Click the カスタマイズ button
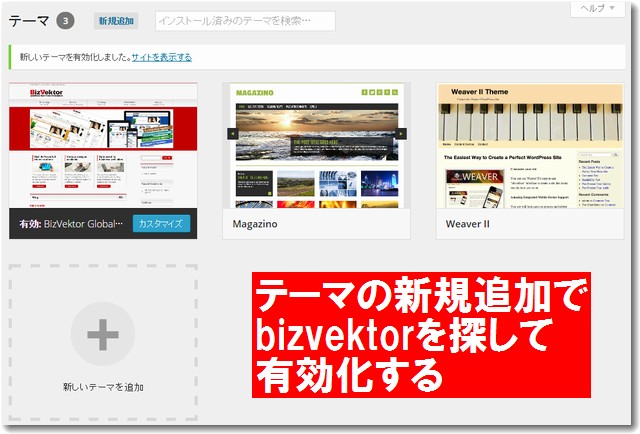The width and height of the screenshot is (640, 434). (161, 224)
